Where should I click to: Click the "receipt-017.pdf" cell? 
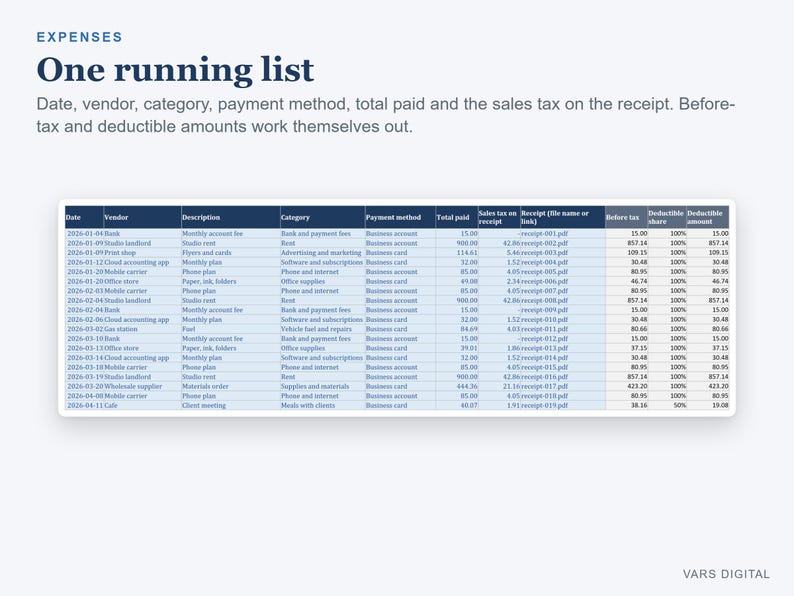pyautogui.click(x=563, y=386)
